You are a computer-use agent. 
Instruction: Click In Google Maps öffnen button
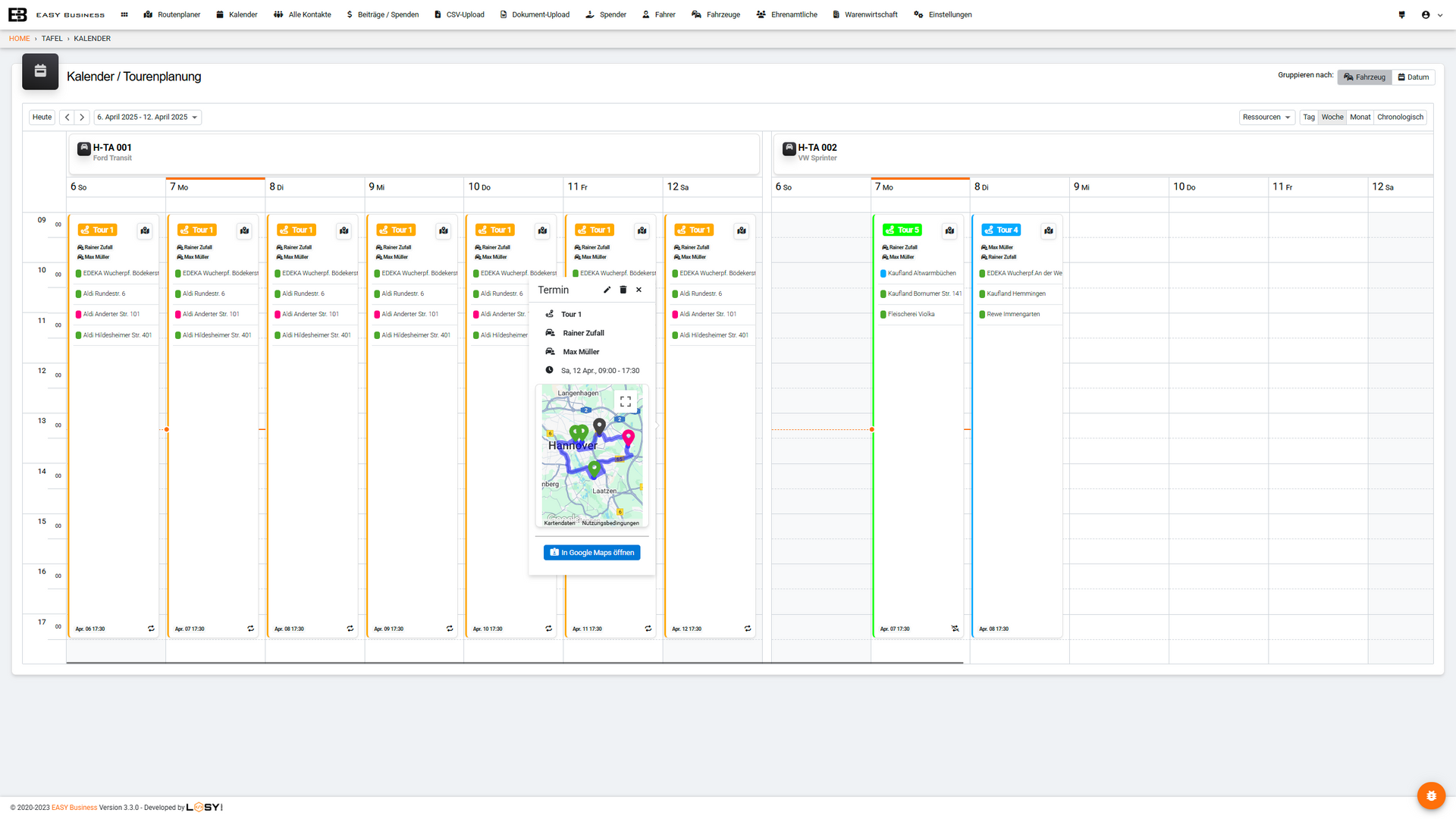tap(591, 553)
